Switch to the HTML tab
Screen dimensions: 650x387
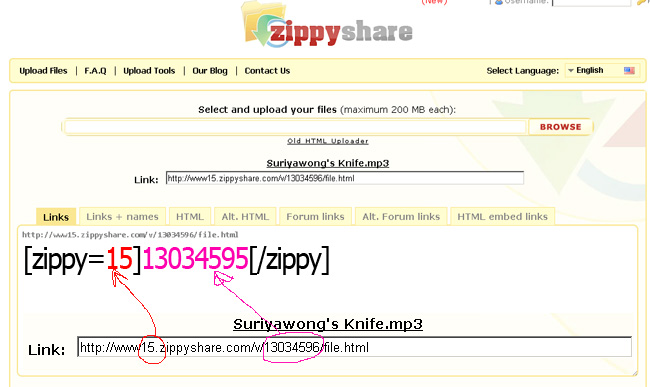pos(190,216)
